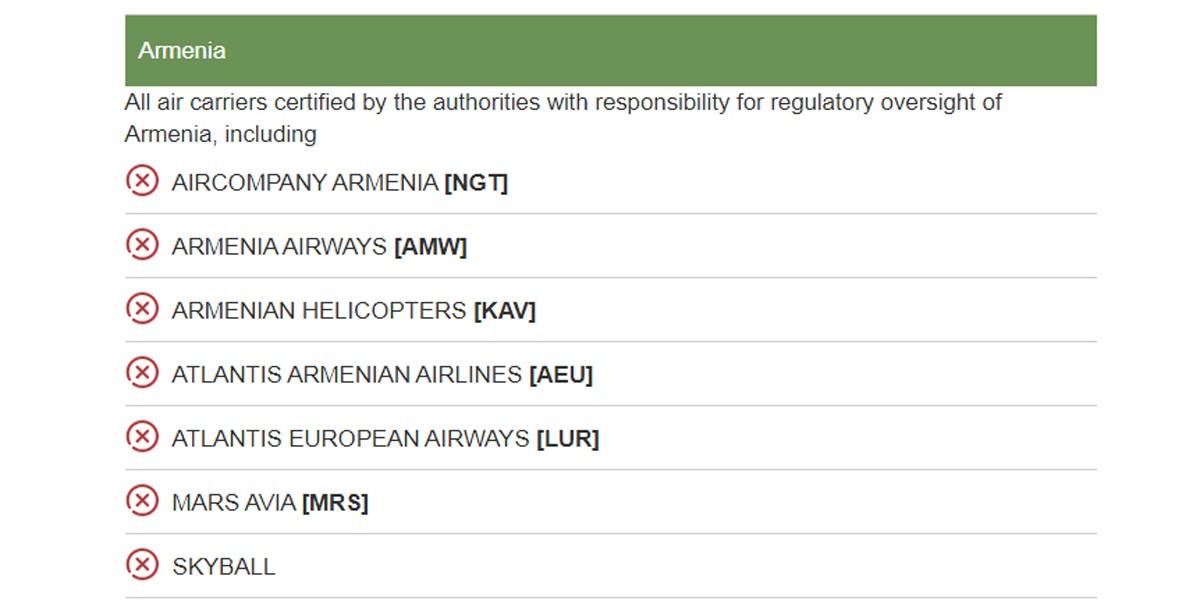
Task: Select the [LUR] code label
Action: (568, 439)
